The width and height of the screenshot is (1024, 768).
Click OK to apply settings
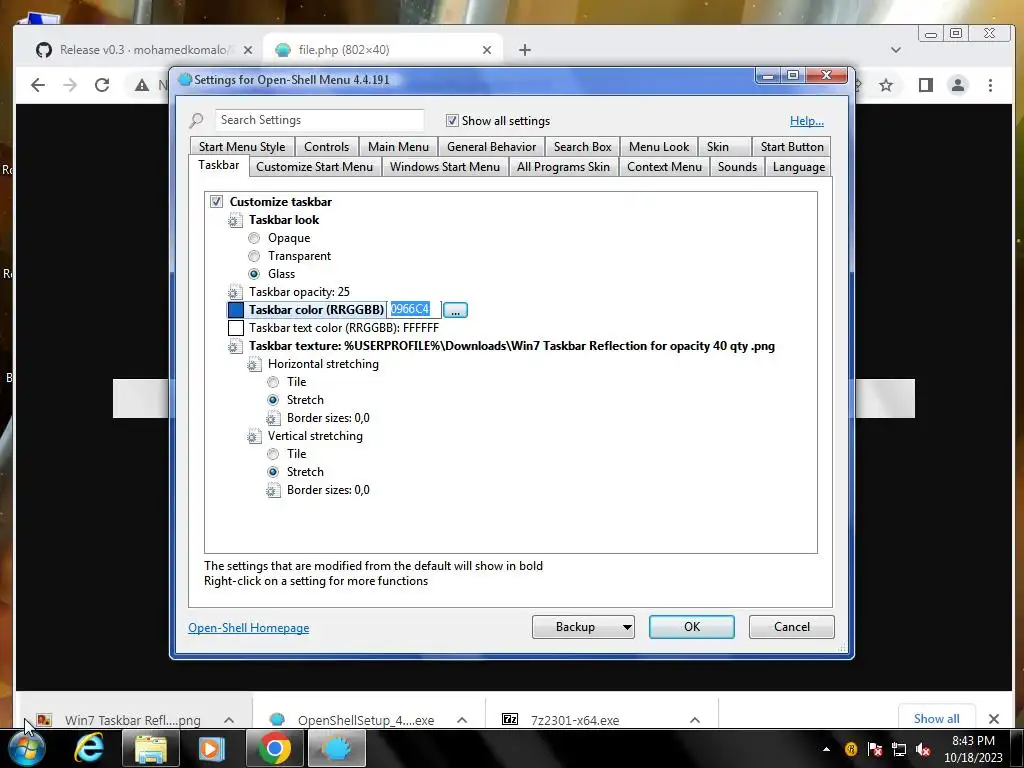pos(692,627)
